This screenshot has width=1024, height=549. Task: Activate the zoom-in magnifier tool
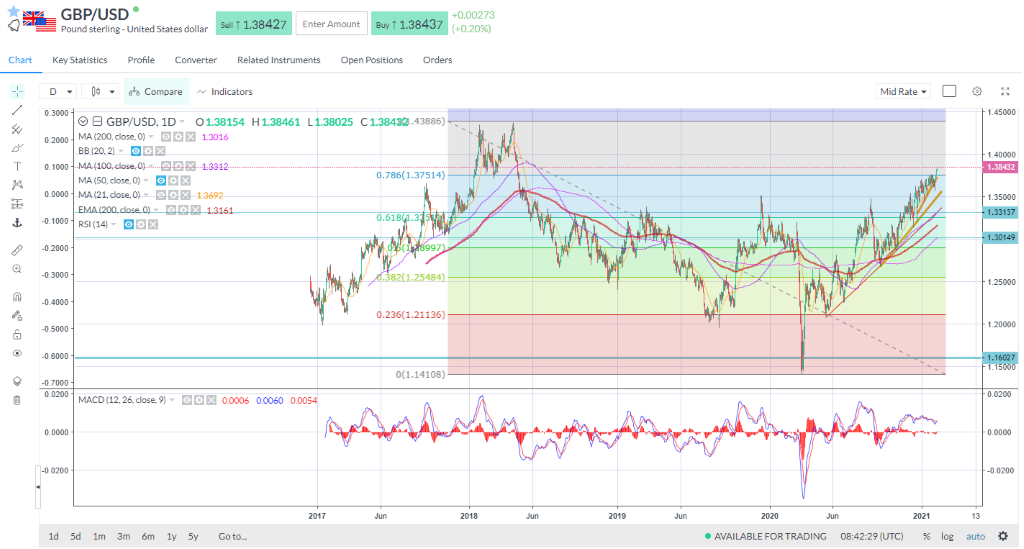click(x=17, y=268)
